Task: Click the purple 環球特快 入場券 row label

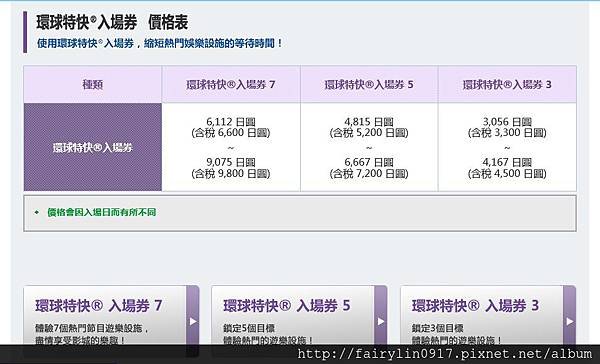Action: (x=93, y=147)
